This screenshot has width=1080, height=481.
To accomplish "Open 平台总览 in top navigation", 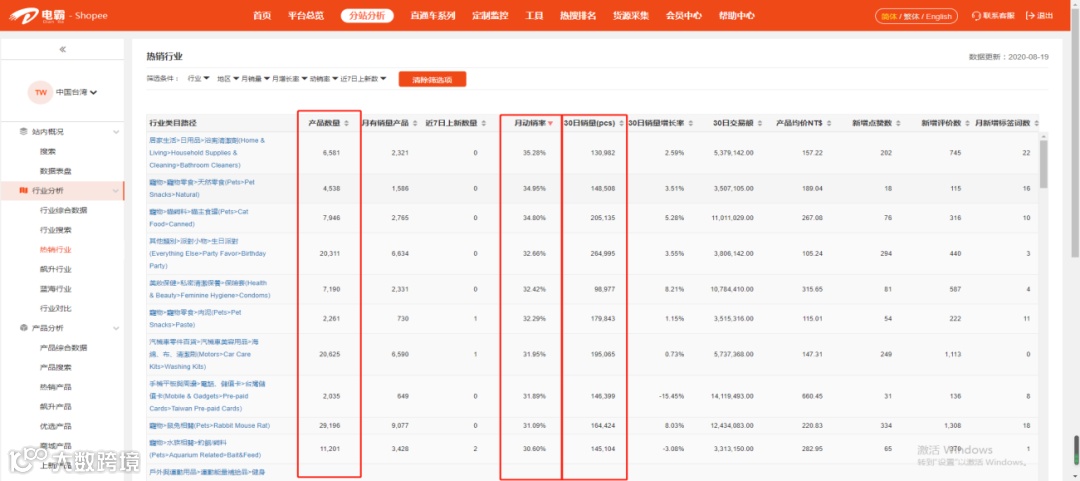I will [306, 16].
